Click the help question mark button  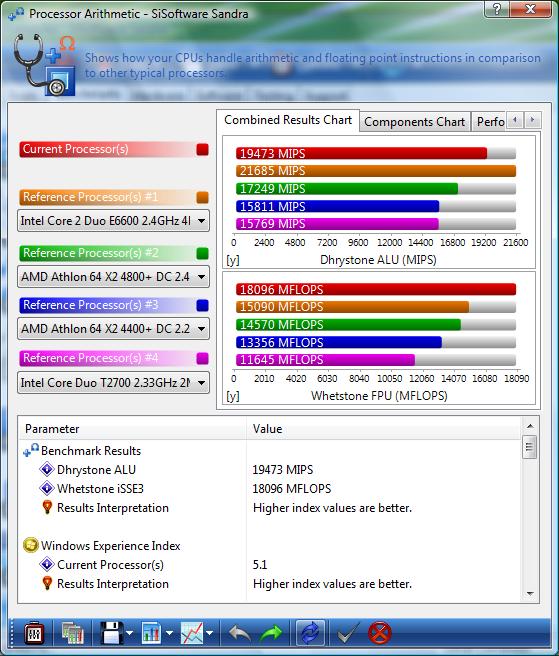tap(497, 9)
